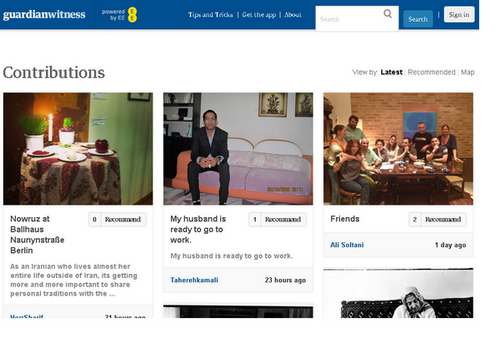Open Ali Soltani's profile

pyautogui.click(x=347, y=245)
